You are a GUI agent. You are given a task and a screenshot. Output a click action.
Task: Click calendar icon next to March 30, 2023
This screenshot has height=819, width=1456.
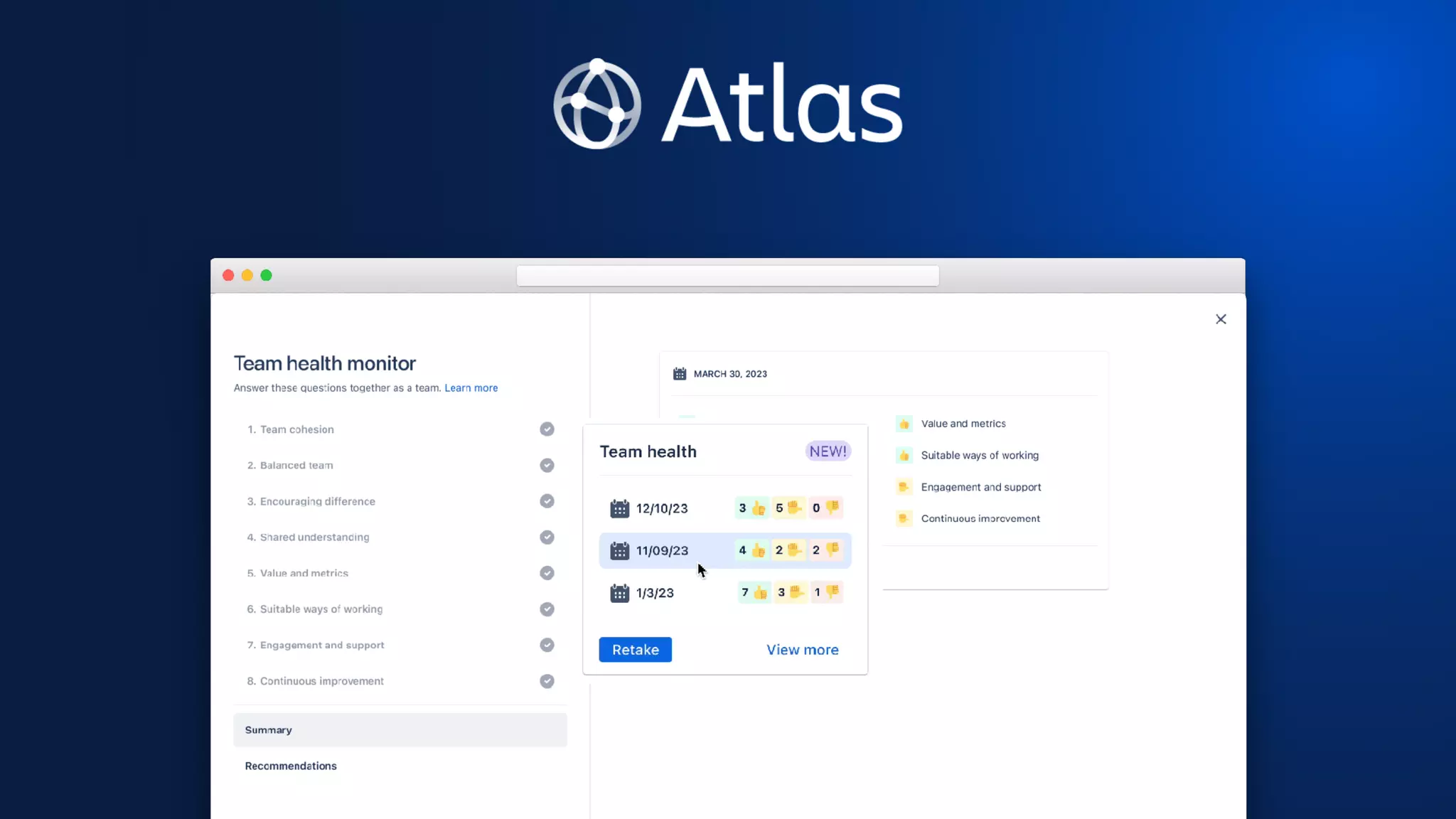(x=680, y=374)
